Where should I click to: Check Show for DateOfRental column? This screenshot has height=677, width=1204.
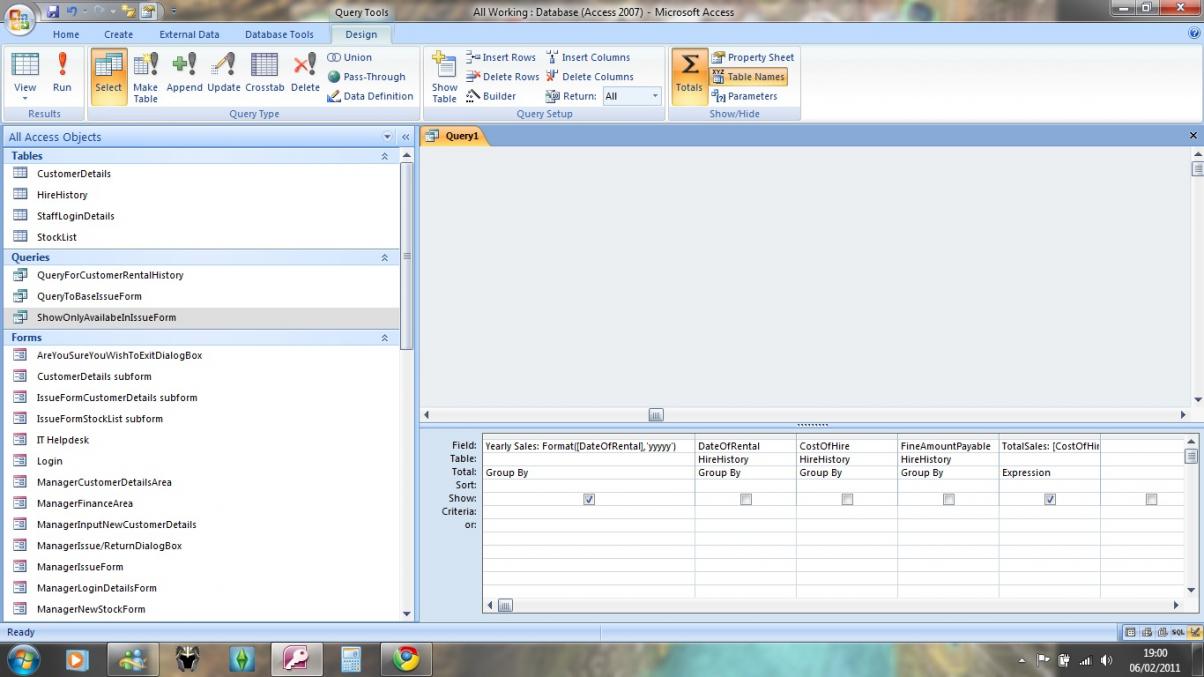click(746, 499)
